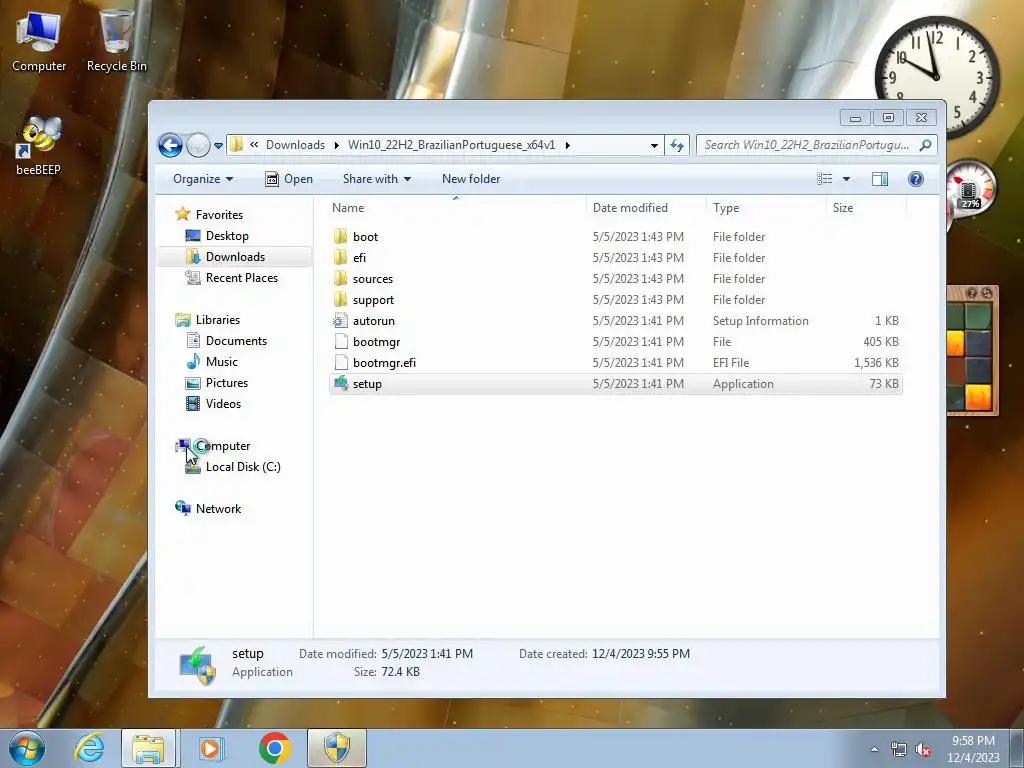Open Help with the question mark icon
Image resolution: width=1024 pixels, height=768 pixels.
tap(916, 179)
